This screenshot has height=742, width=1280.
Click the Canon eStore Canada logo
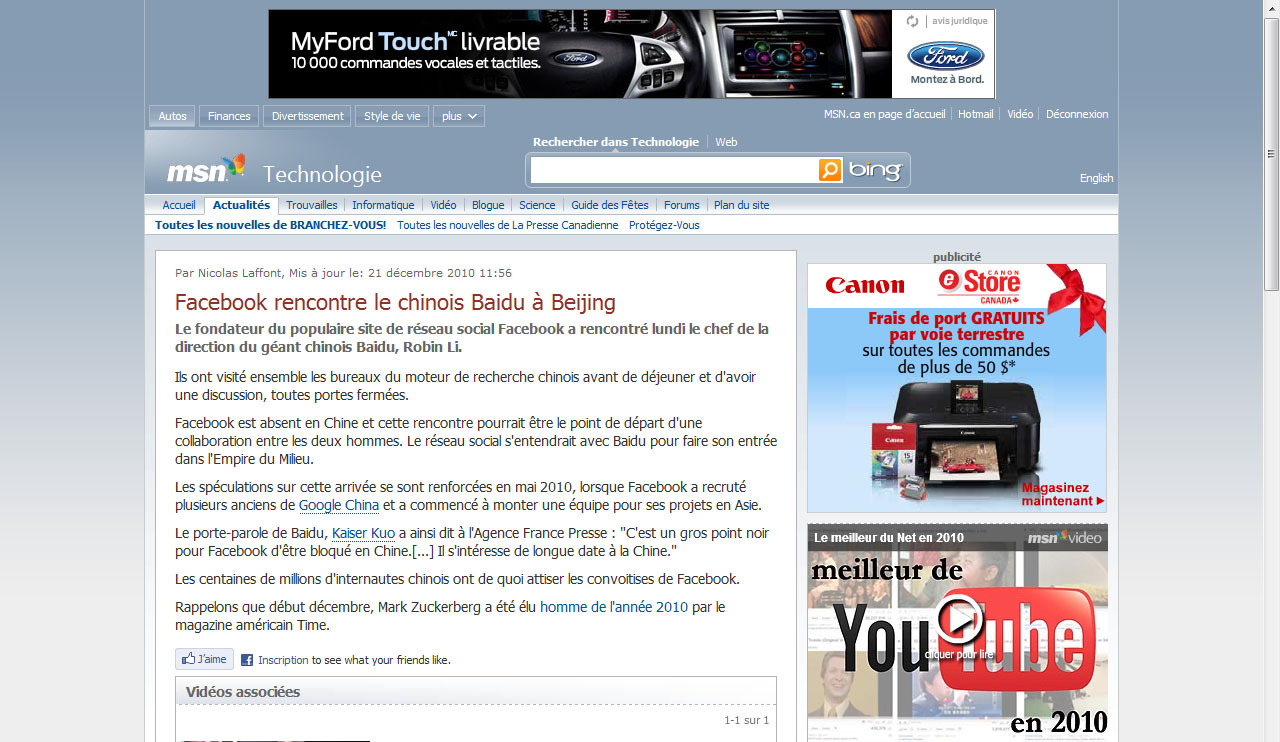click(979, 285)
